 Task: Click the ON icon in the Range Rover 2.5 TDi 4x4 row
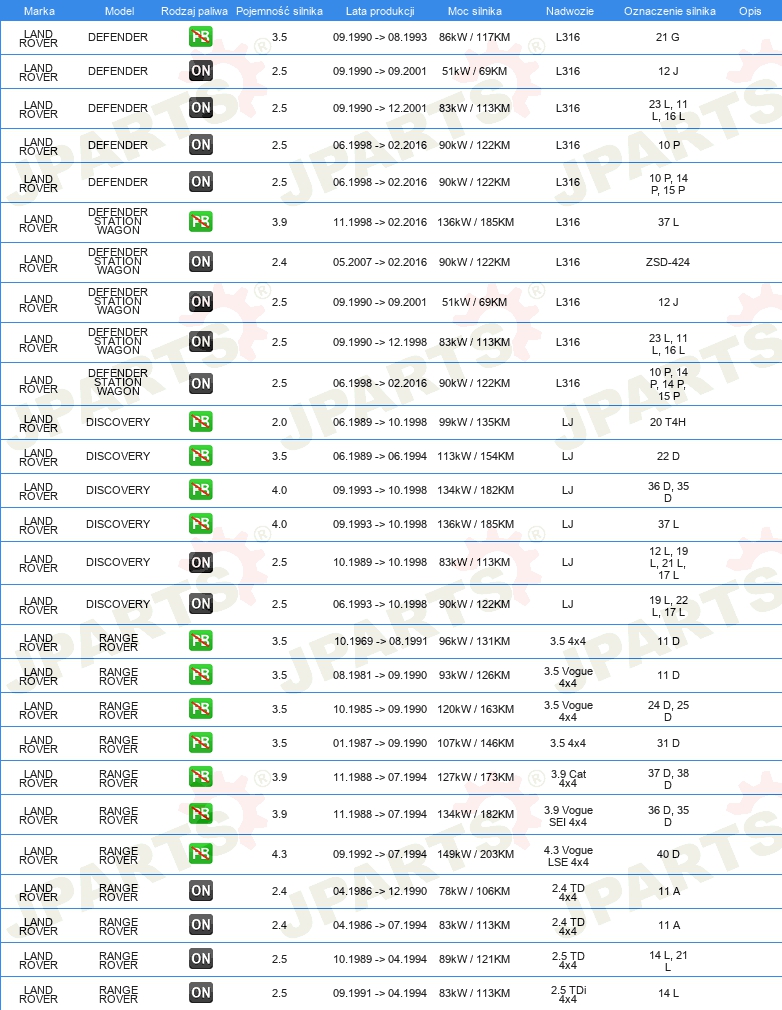click(200, 993)
